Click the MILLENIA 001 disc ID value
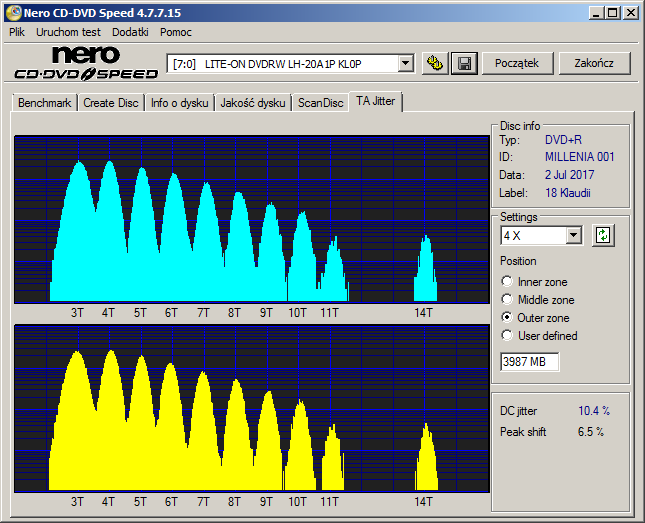645x523 pixels. pos(580,157)
